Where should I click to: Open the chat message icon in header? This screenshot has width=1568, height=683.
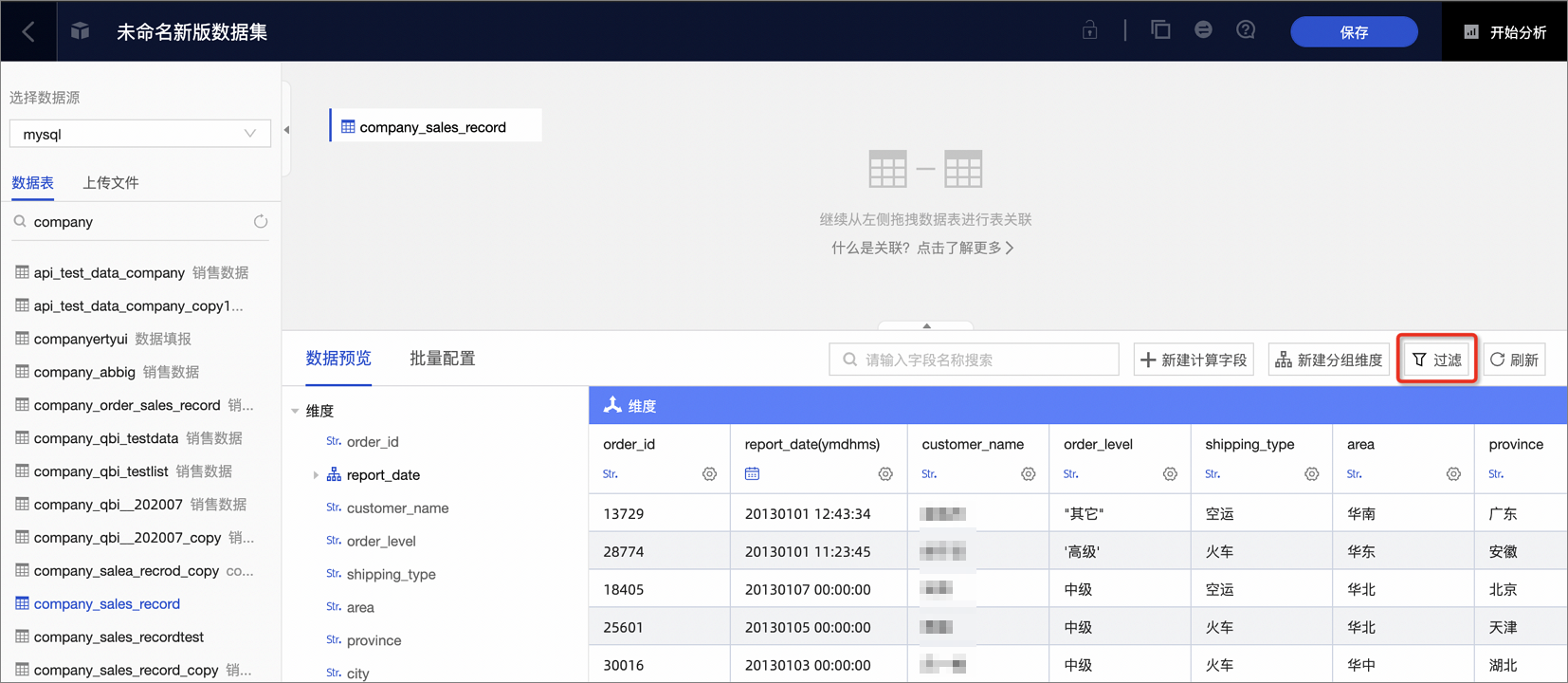(1203, 30)
